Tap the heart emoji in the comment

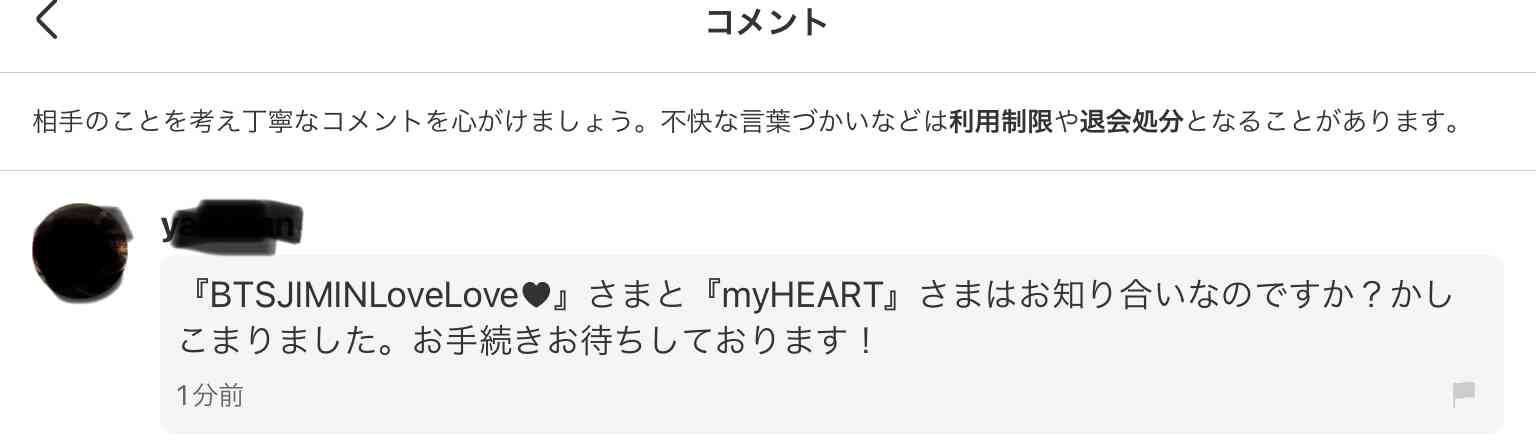pyautogui.click(x=536, y=295)
